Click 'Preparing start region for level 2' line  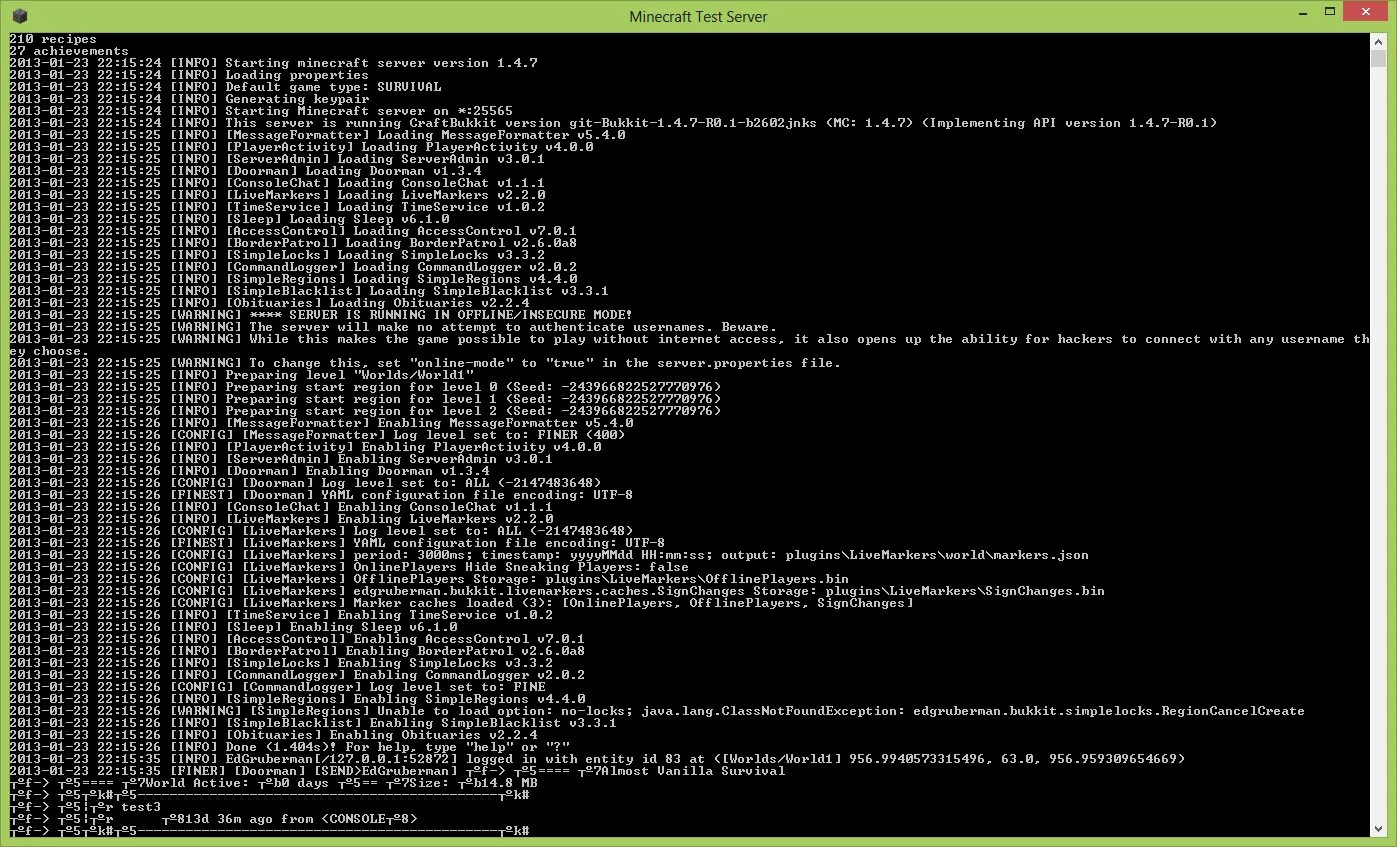(366, 411)
